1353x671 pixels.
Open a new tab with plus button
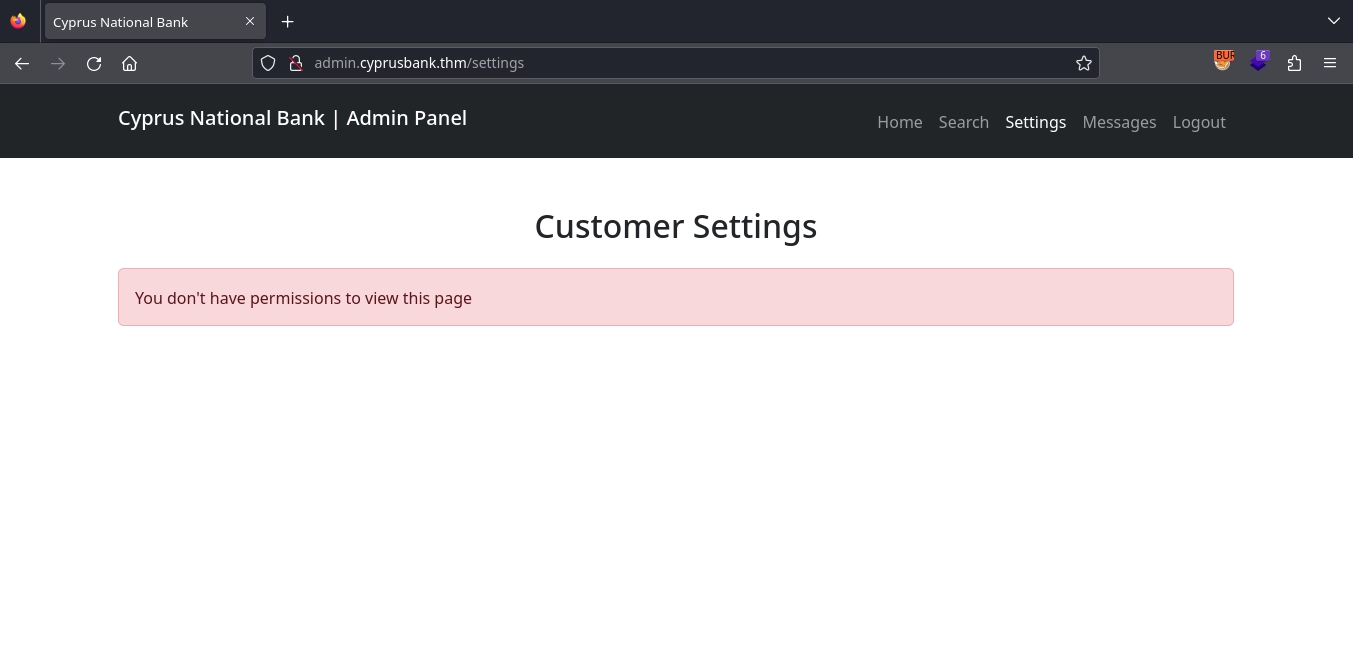287,21
